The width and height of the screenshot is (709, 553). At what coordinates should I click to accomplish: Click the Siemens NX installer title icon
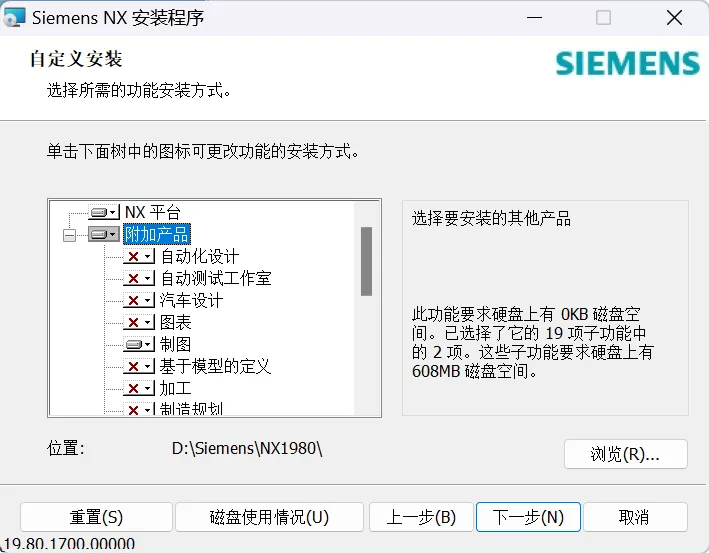click(14, 18)
